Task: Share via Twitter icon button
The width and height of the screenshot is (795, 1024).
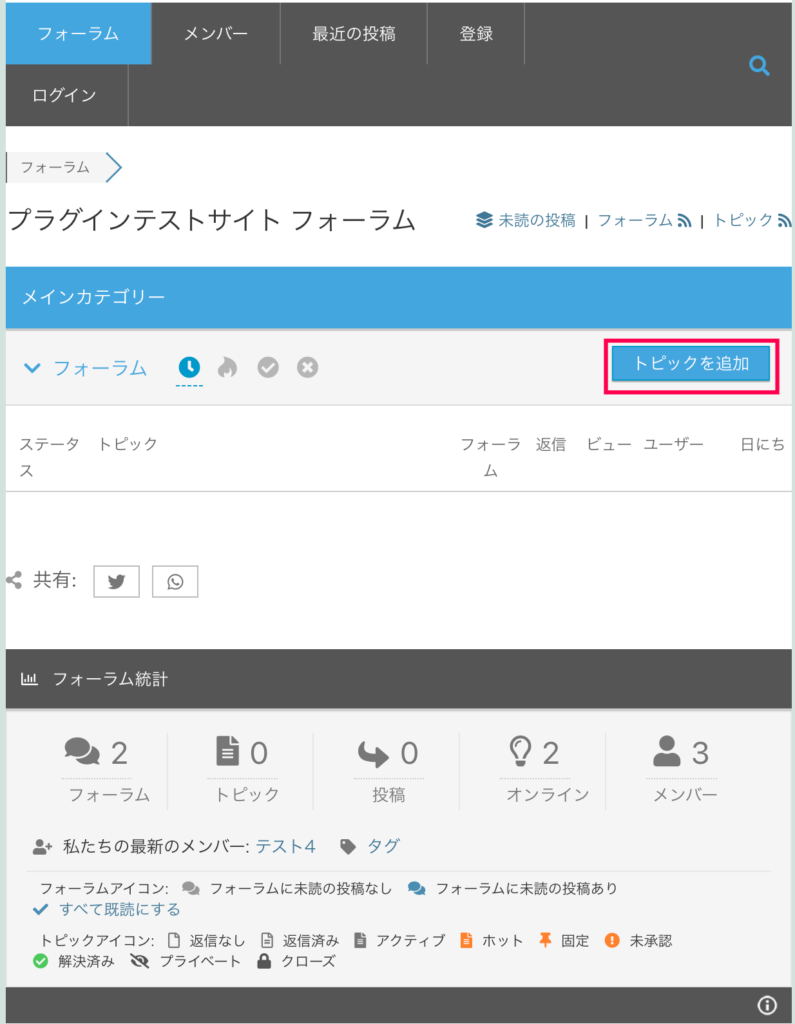Action: [116, 581]
